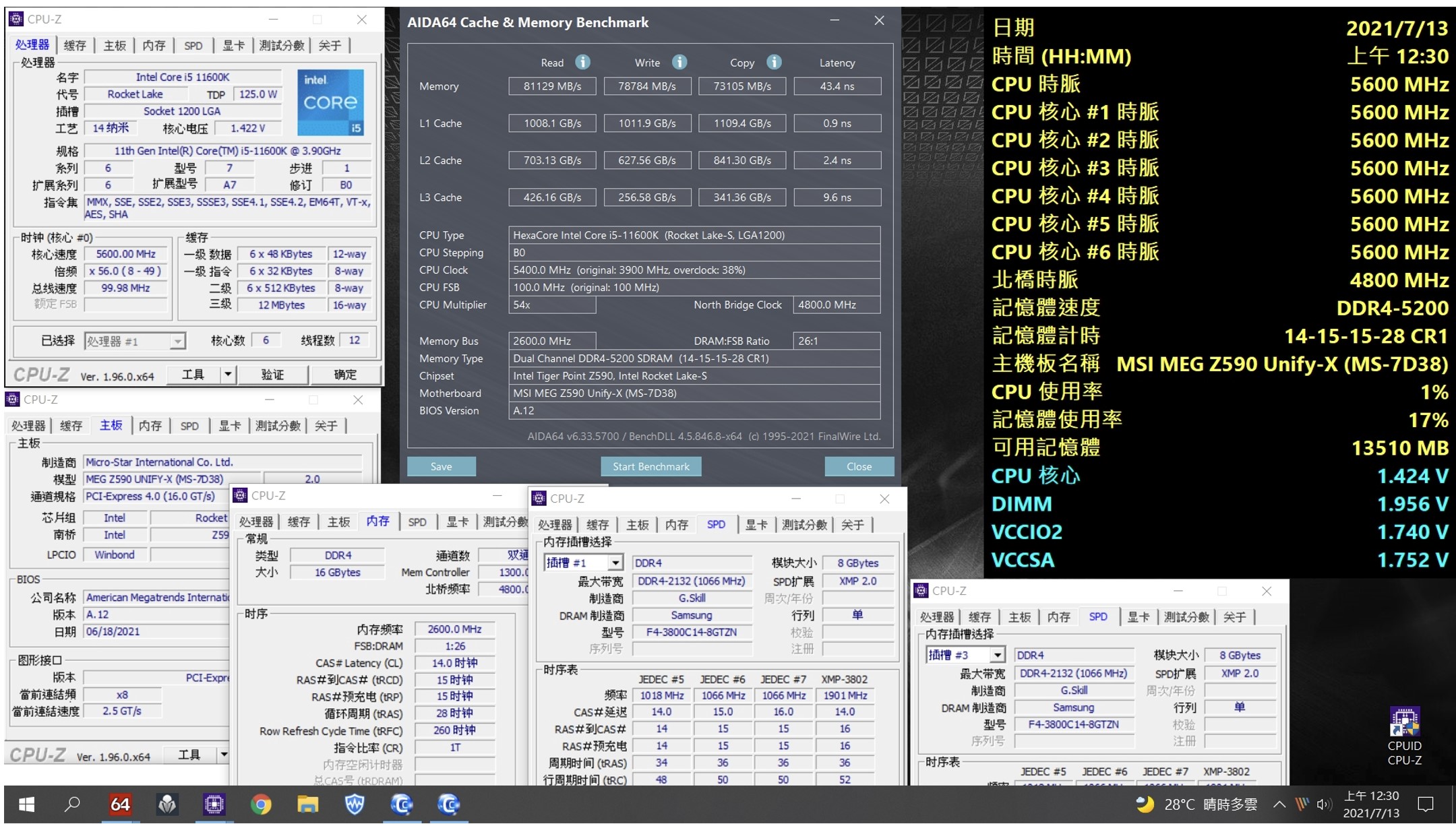Select 显卡 tab in SPD slot #1 window
This screenshot has width=1456, height=824.
[x=756, y=525]
